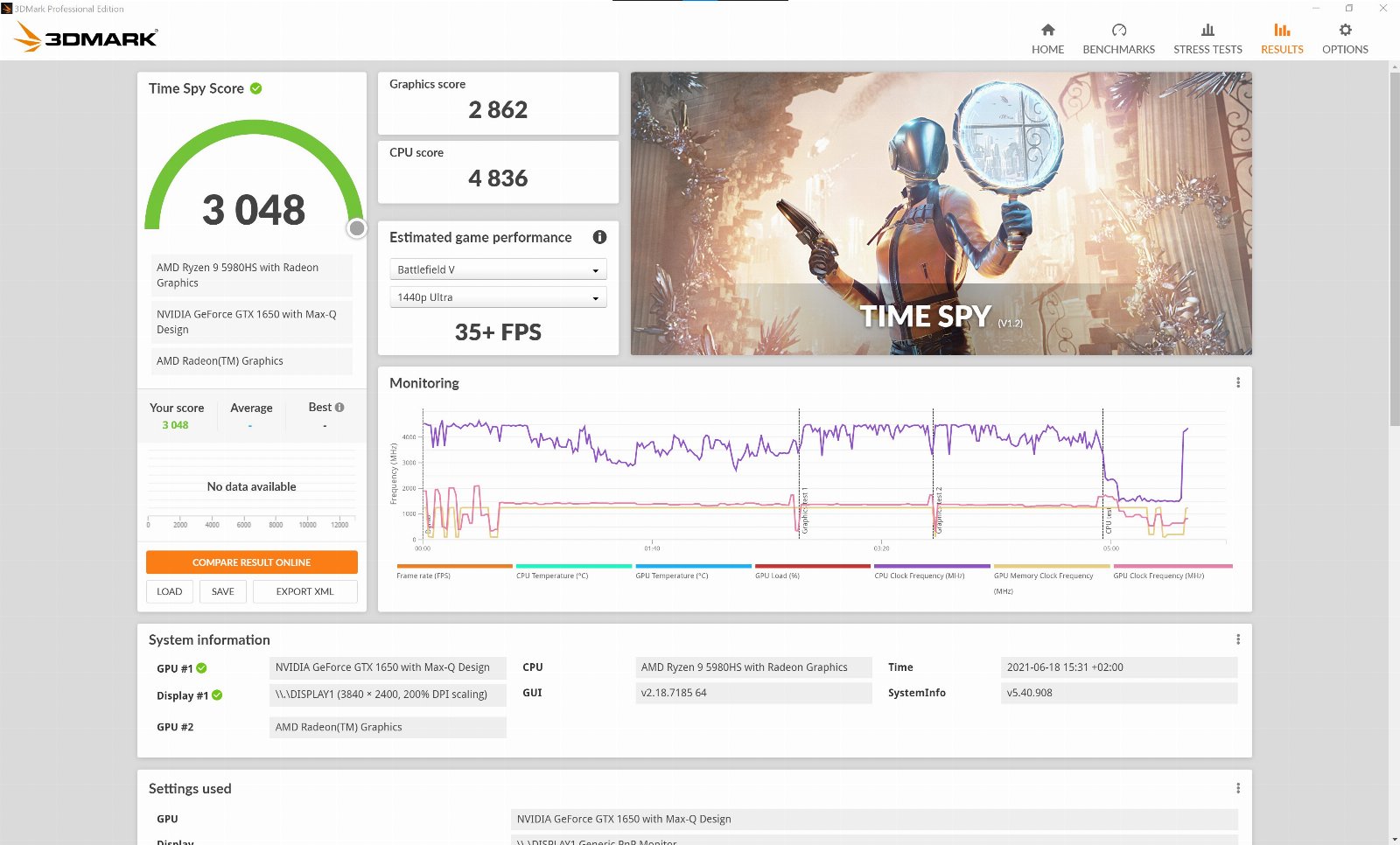Click the Best score info icon
Image resolution: width=1400 pixels, height=845 pixels.
click(x=339, y=408)
